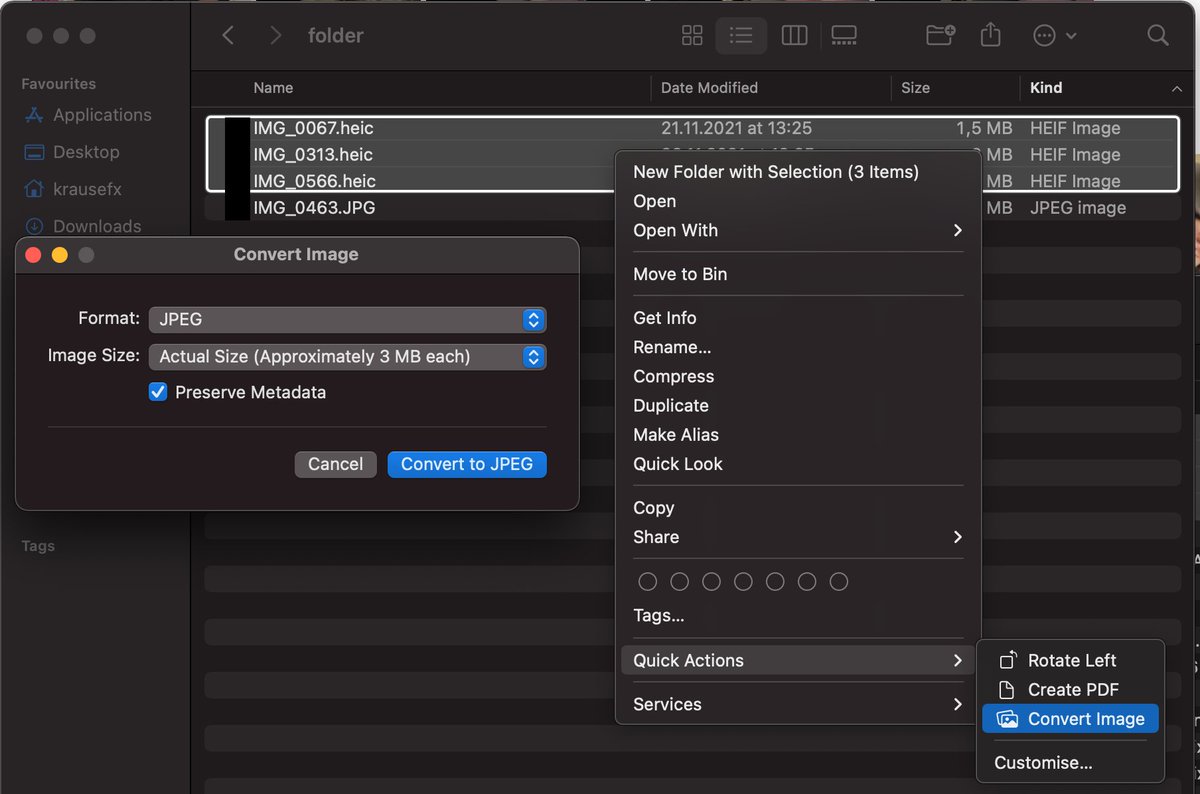Open the Share icon in the toolbar
Image resolution: width=1200 pixels, height=794 pixels.
click(x=990, y=35)
